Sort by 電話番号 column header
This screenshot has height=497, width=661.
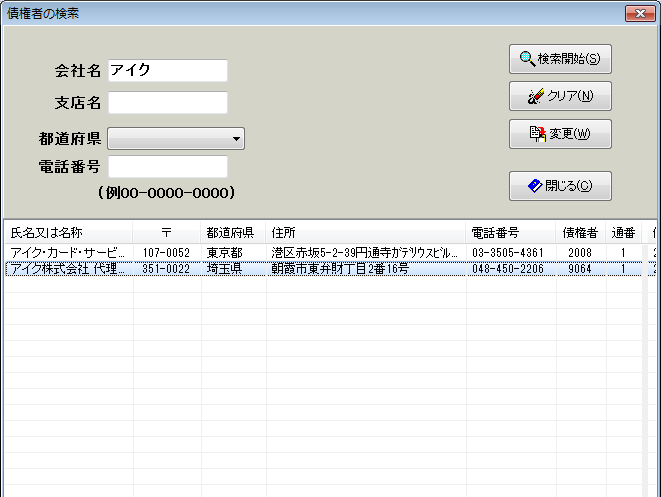pyautogui.click(x=510, y=233)
